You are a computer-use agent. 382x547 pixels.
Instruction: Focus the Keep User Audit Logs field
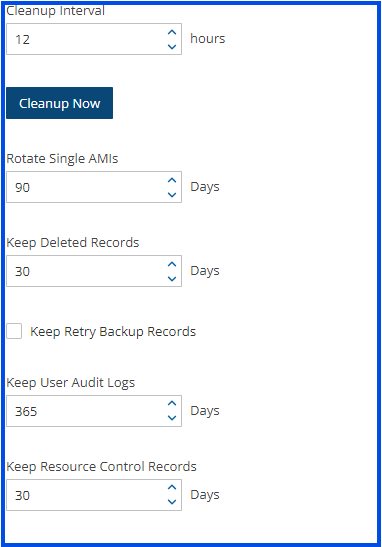point(94,411)
